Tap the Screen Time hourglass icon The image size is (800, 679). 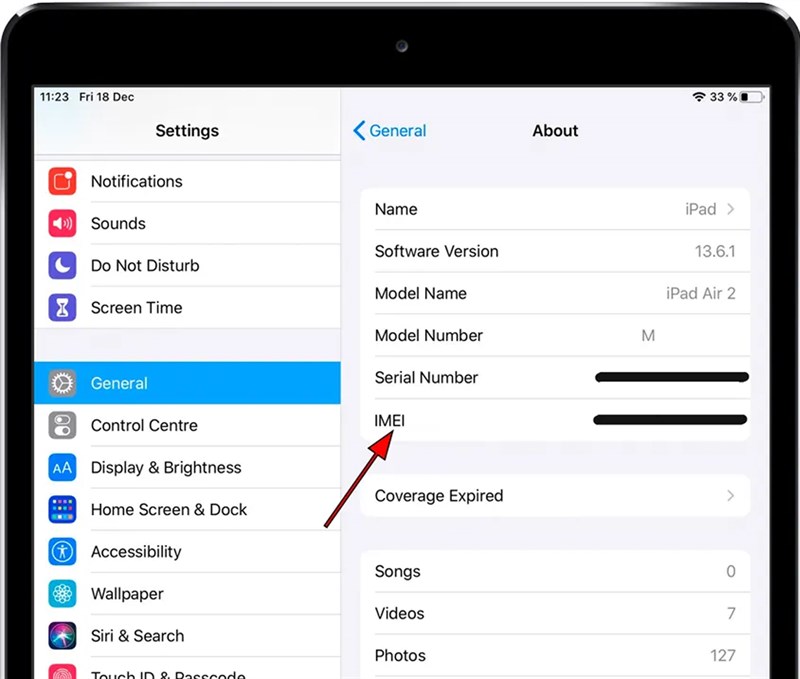(x=62, y=308)
